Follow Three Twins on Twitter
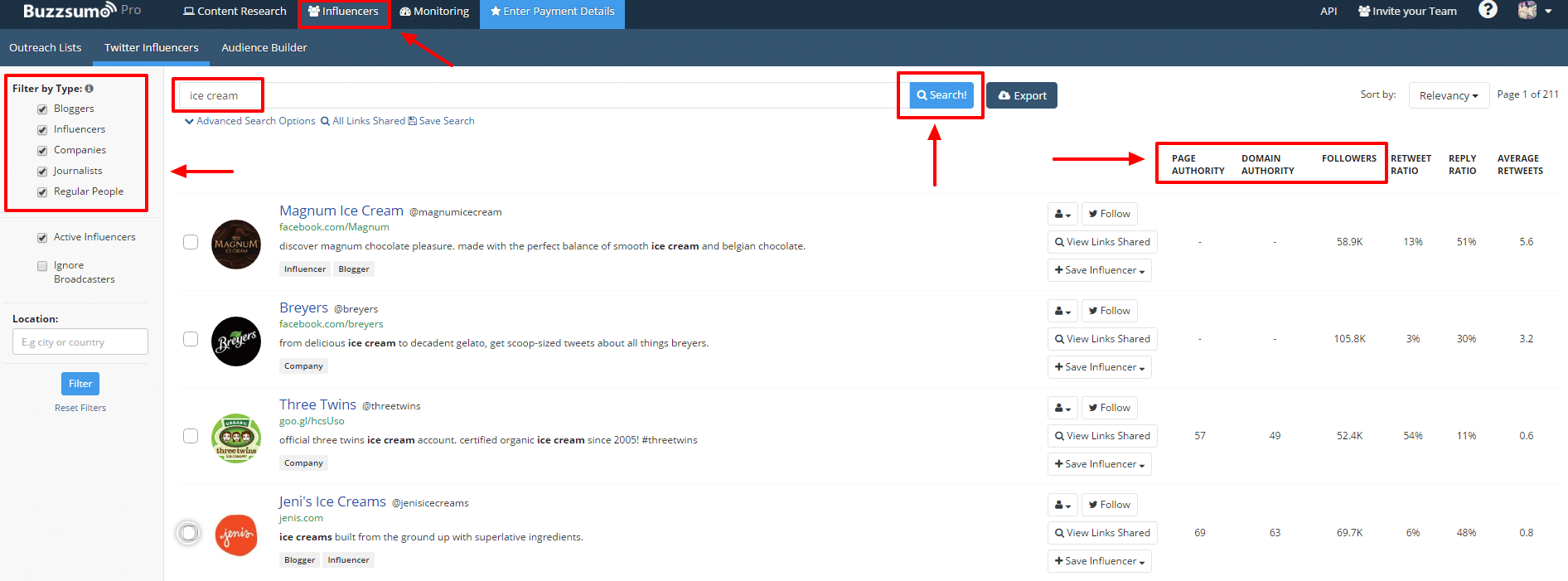This screenshot has width=1568, height=581. pyautogui.click(x=1109, y=408)
